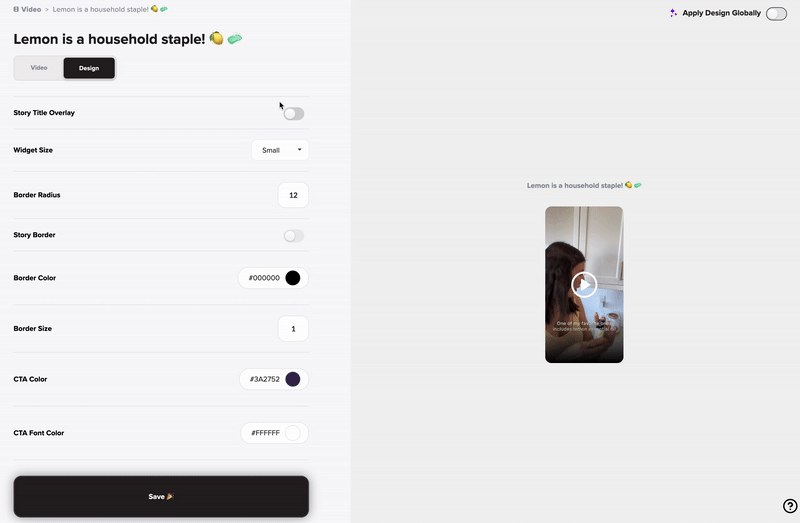
Task: Click the help question mark icon
Action: click(790, 506)
